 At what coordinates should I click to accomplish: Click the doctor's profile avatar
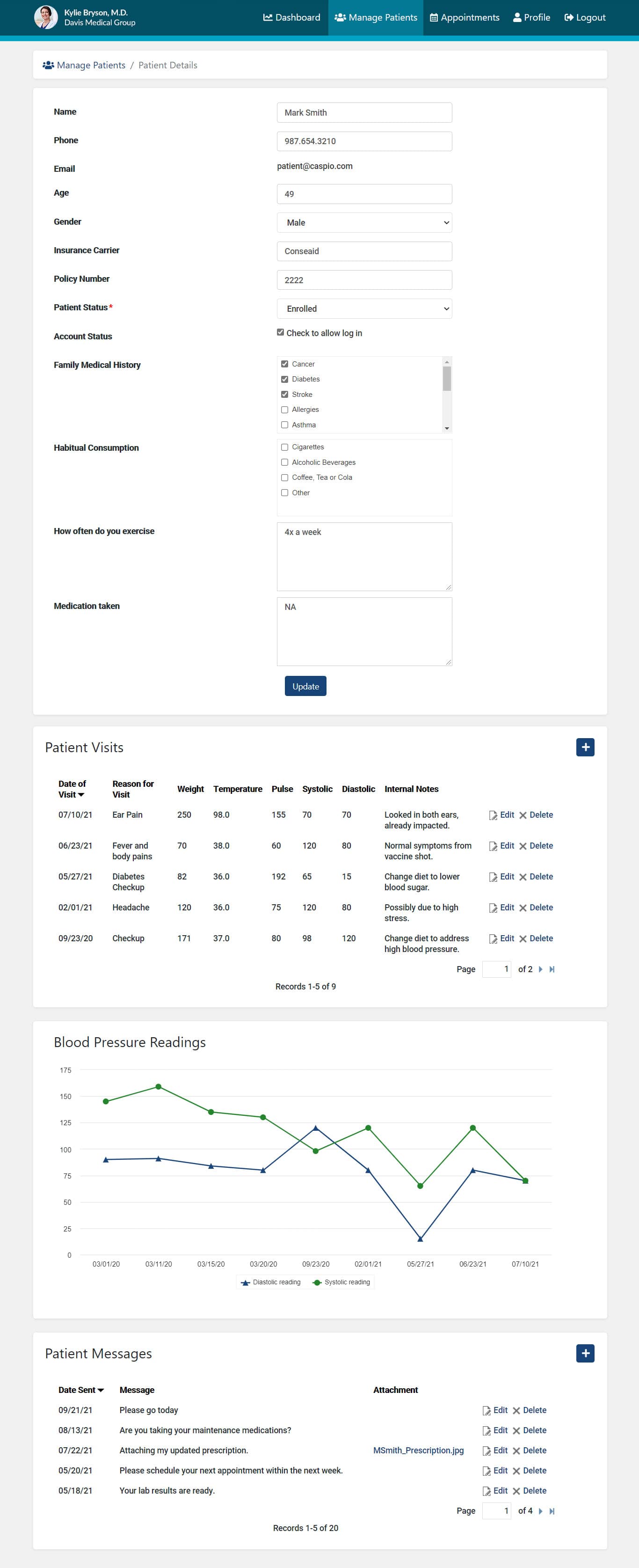46,17
